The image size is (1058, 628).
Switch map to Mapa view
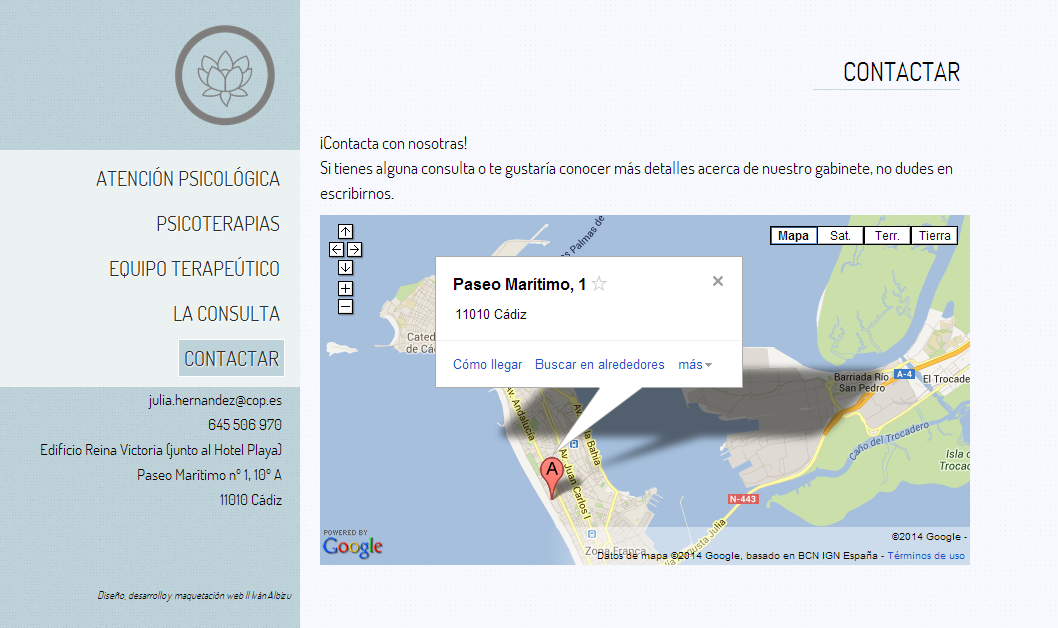[x=794, y=235]
